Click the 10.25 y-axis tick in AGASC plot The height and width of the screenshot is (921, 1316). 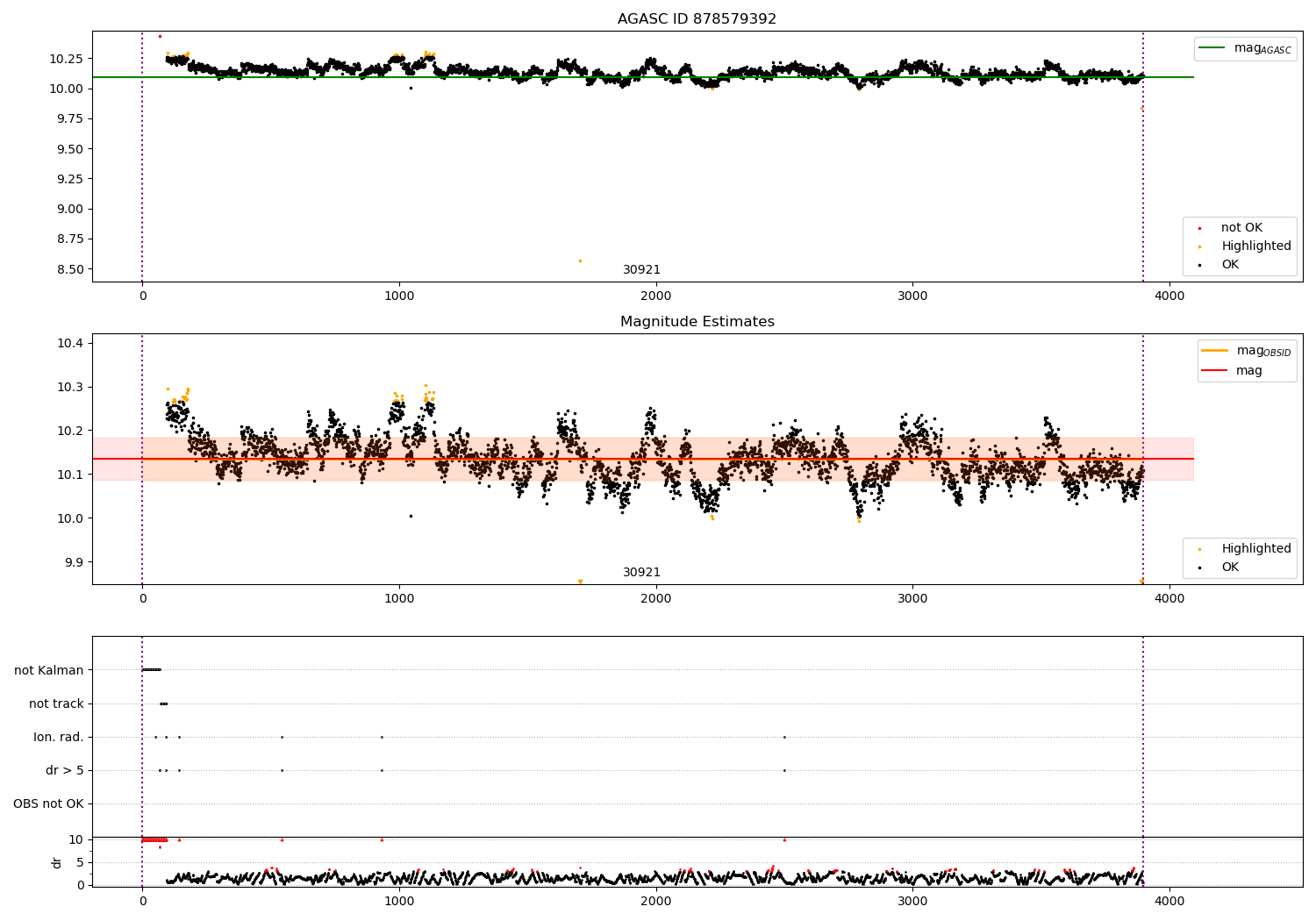66,59
